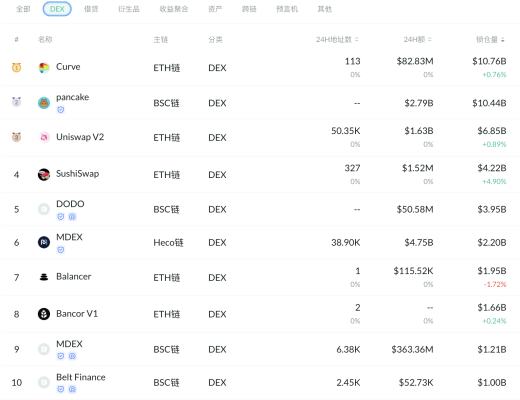Click the 主链 column header

click(160, 40)
